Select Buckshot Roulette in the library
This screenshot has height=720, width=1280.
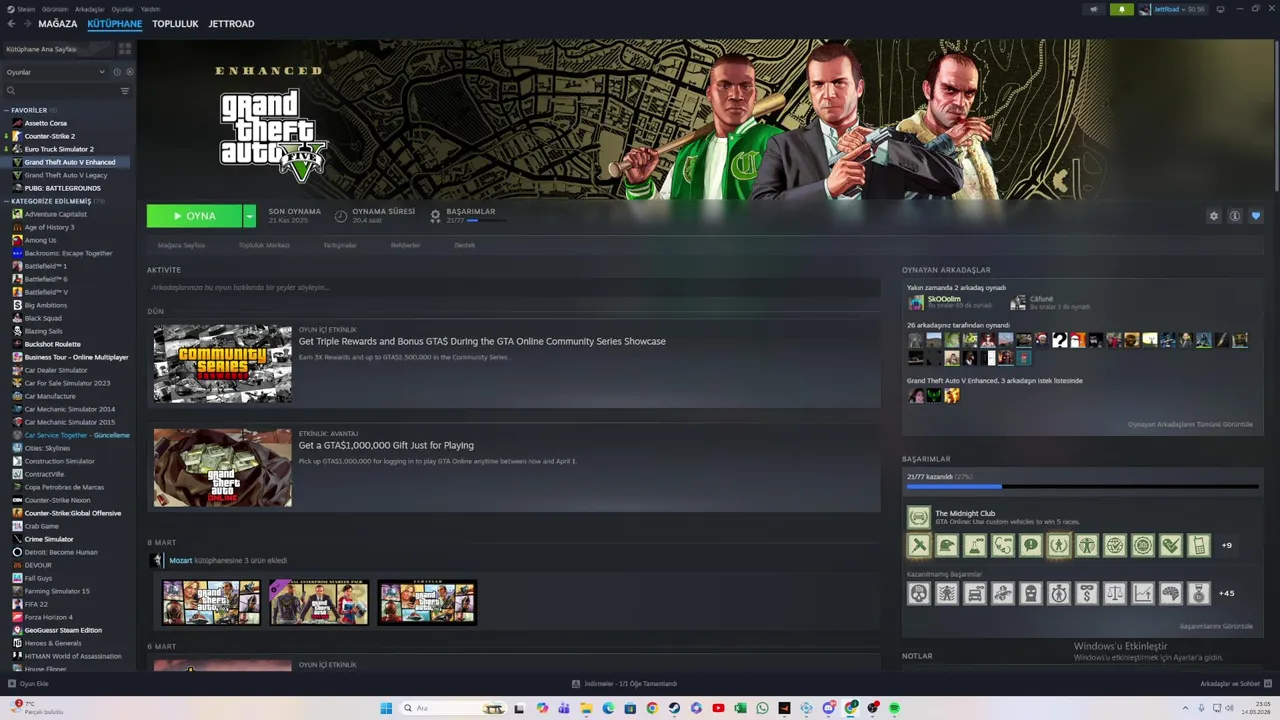click(52, 344)
